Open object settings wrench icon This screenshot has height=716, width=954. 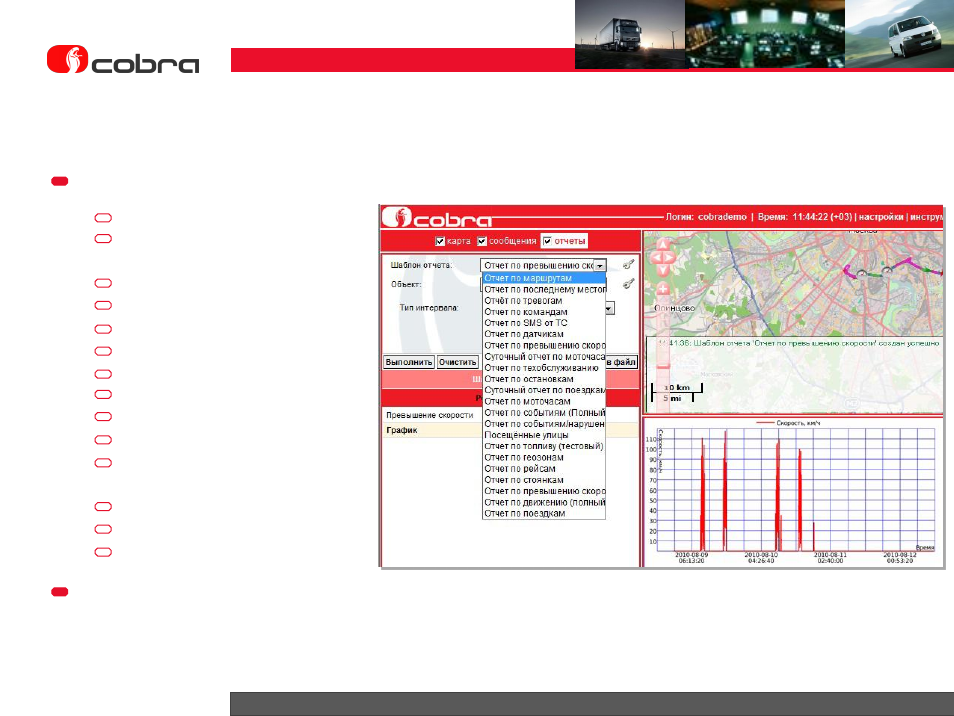[x=628, y=283]
